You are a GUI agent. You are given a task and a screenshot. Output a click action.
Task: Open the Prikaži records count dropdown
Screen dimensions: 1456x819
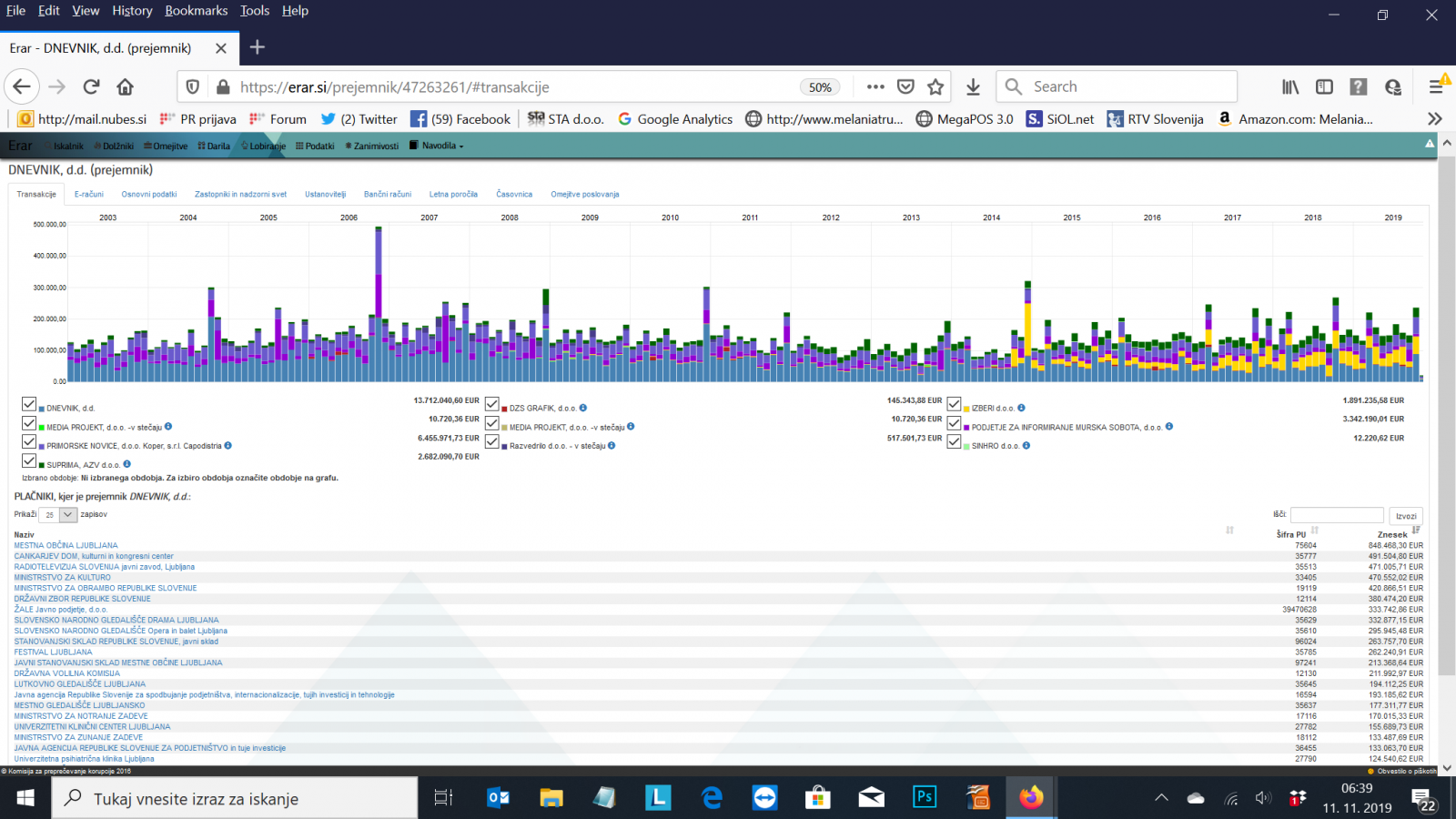[x=58, y=515]
